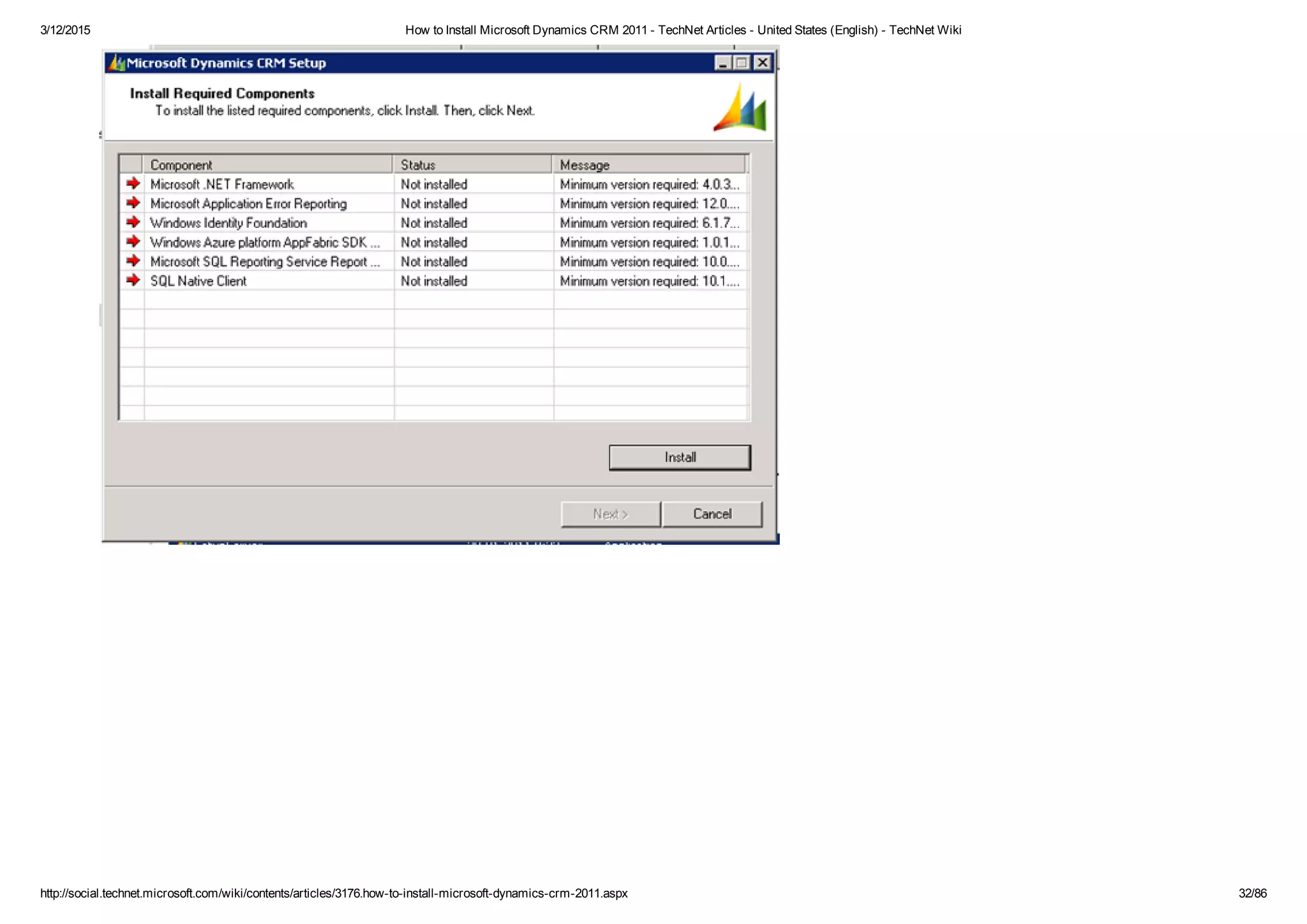Select the Microsoft Application Error Reporting row
1307x924 pixels.
433,204
